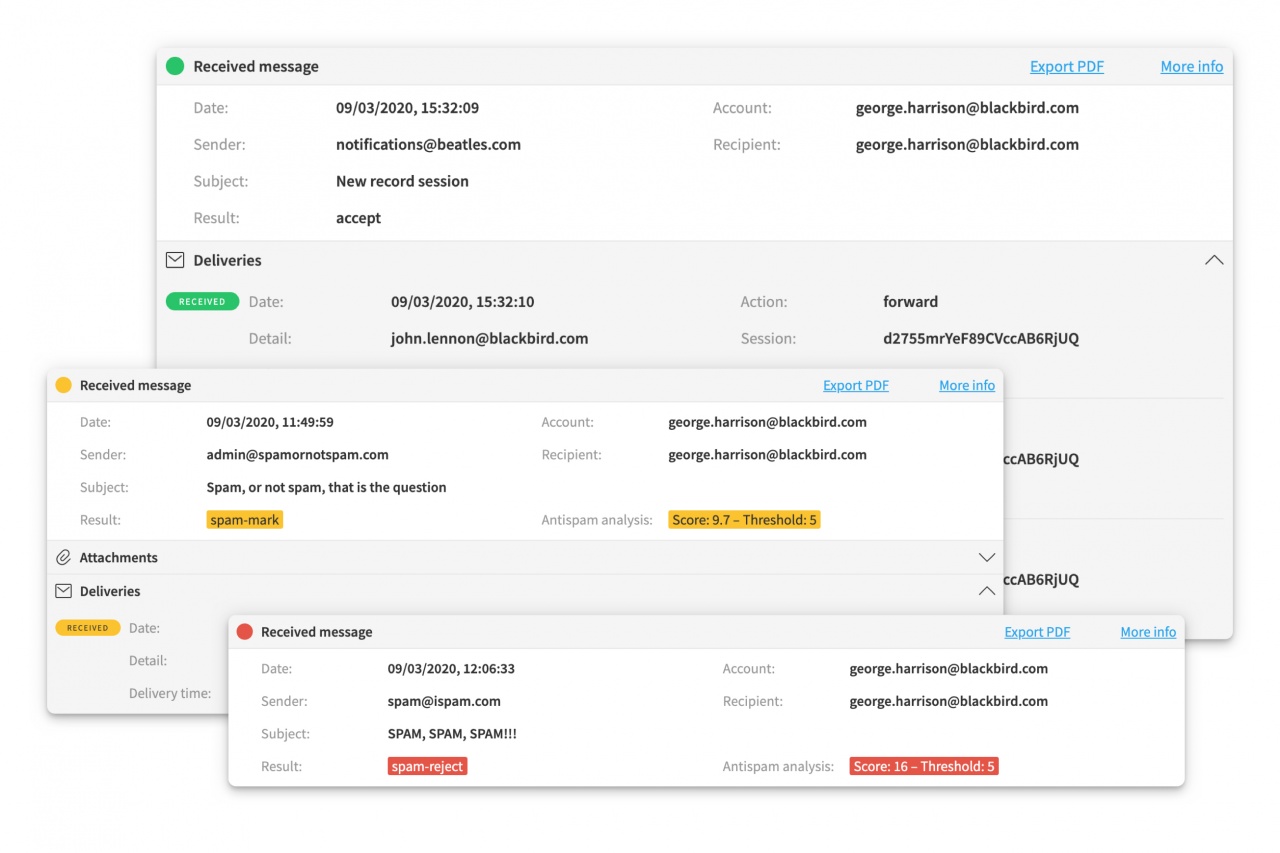This screenshot has height=853, width=1280.
Task: Click the envelope icon beside Deliveries in green panel
Action: click(175, 260)
